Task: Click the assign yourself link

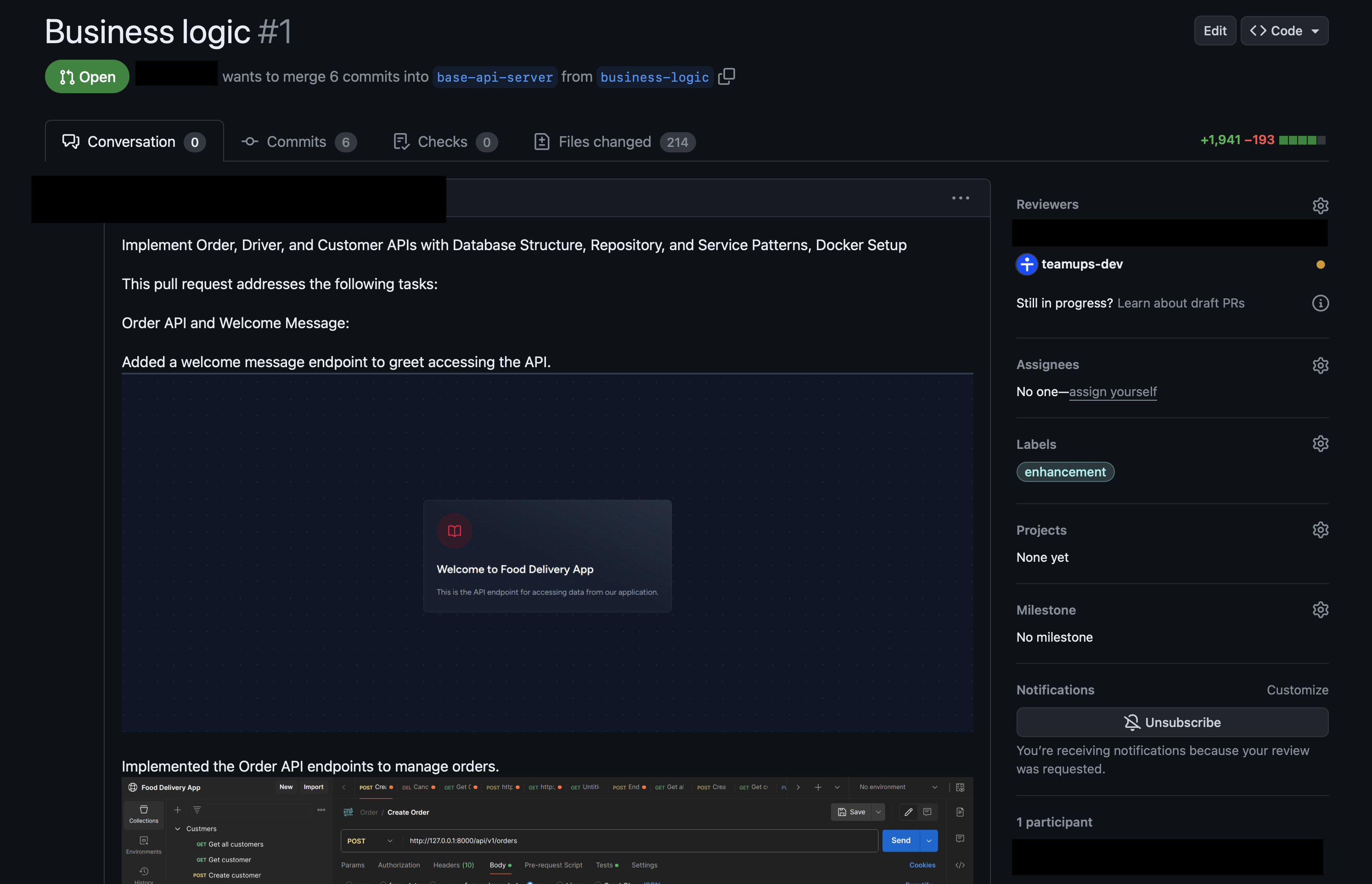Action: pyautogui.click(x=1113, y=392)
